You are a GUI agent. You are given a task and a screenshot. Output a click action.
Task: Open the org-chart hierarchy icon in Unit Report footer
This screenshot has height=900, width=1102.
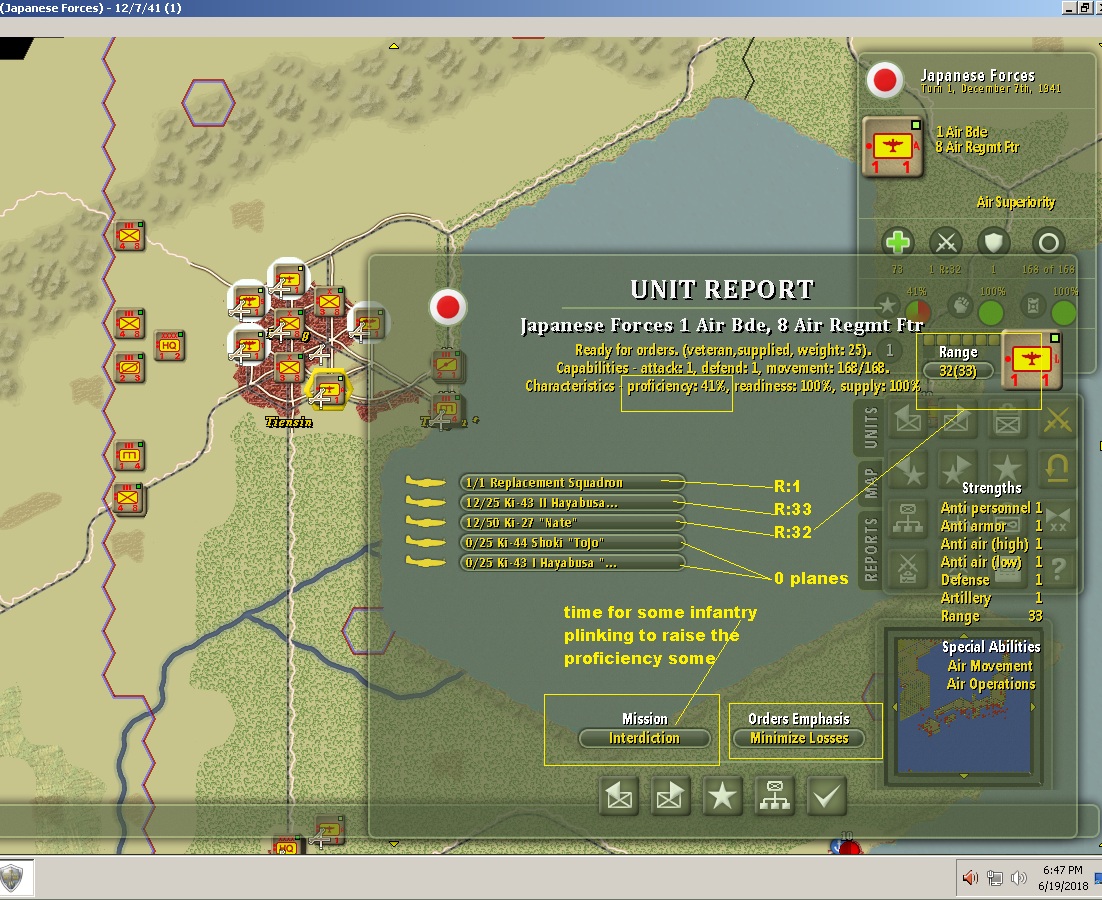774,796
